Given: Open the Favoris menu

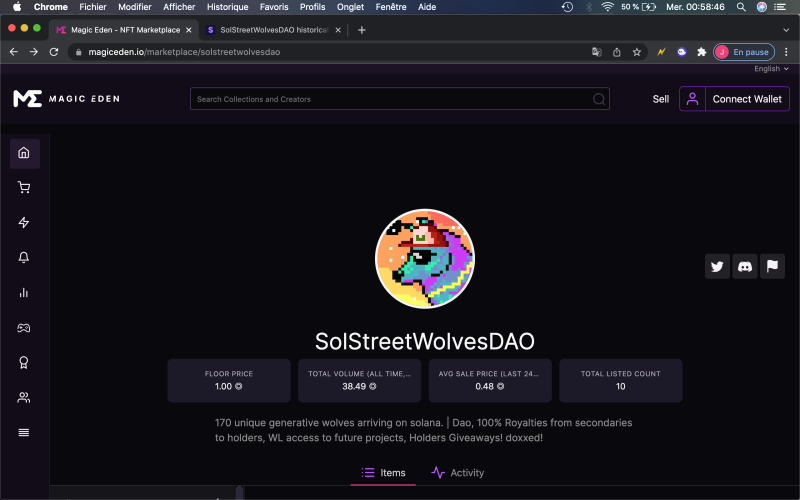Looking at the screenshot, I should click(x=274, y=7).
